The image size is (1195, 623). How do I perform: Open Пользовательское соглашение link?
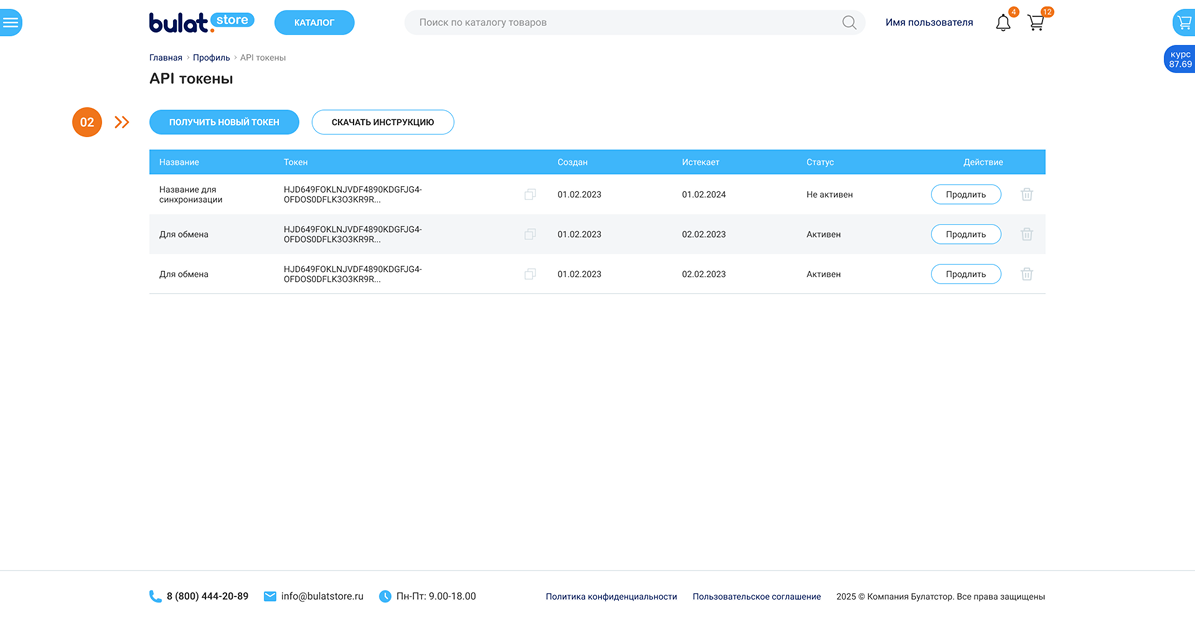tap(756, 597)
